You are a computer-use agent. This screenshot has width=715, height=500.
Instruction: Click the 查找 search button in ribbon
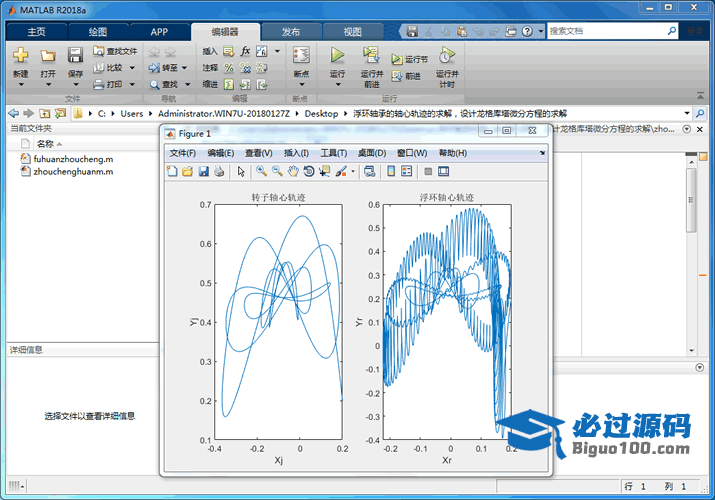point(164,84)
